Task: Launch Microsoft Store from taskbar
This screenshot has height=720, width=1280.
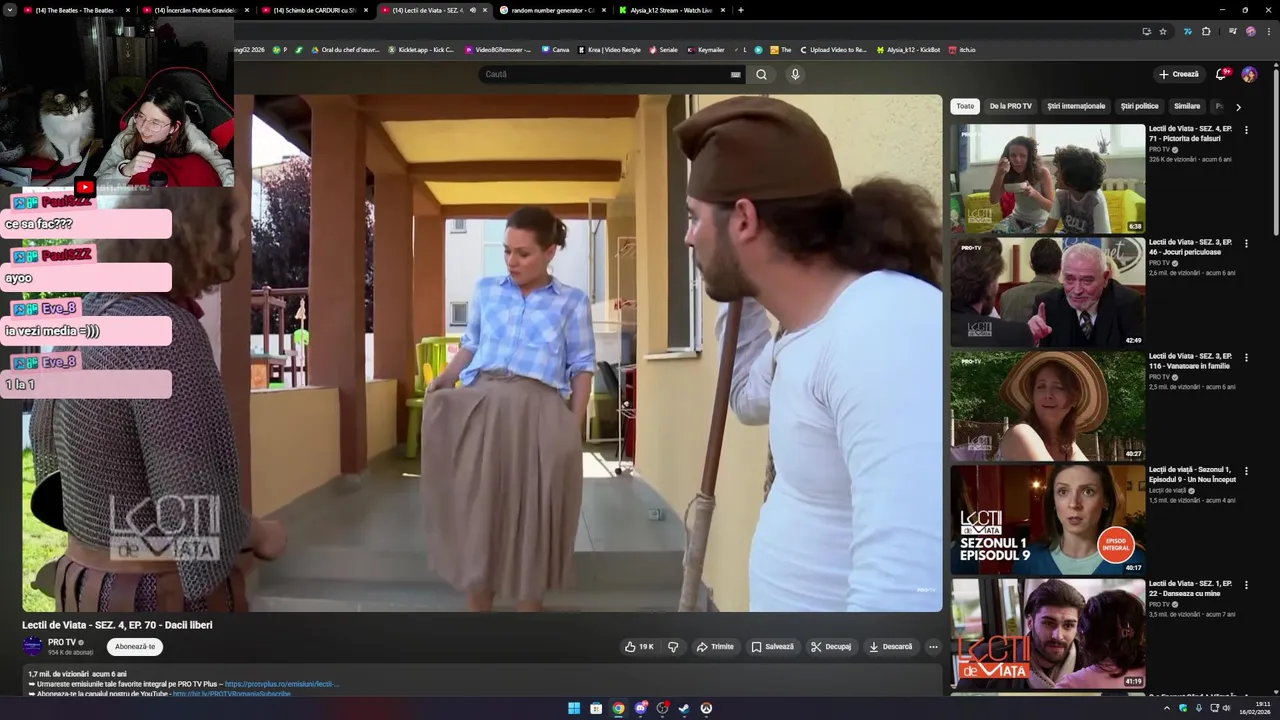Action: [x=596, y=708]
